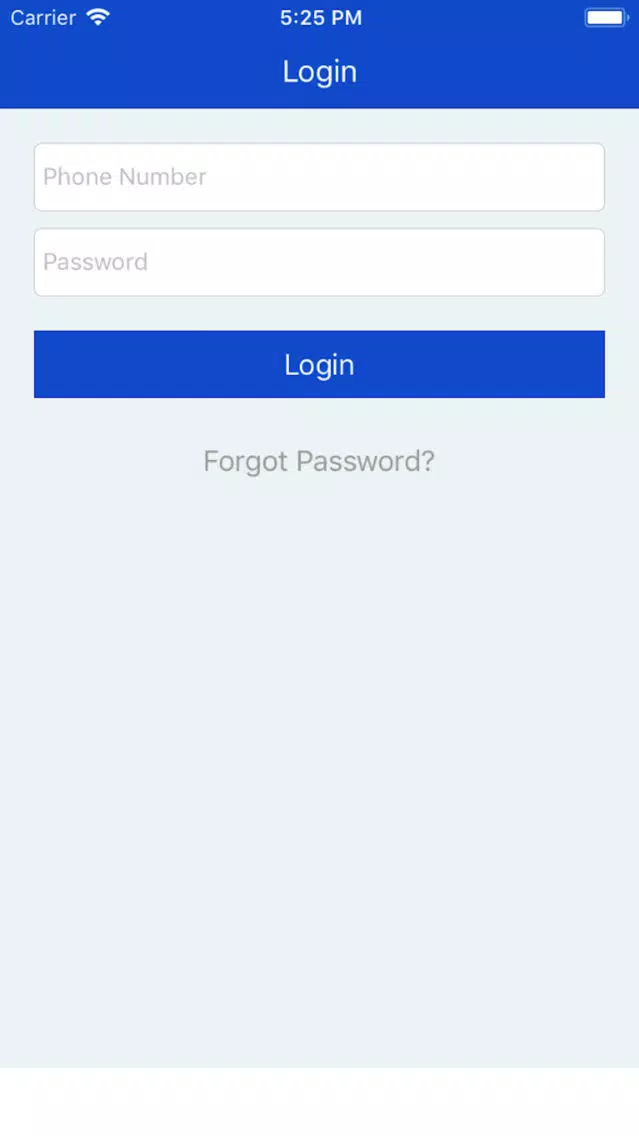Open the Forgot Password? link
The image size is (639, 1136).
point(319,461)
